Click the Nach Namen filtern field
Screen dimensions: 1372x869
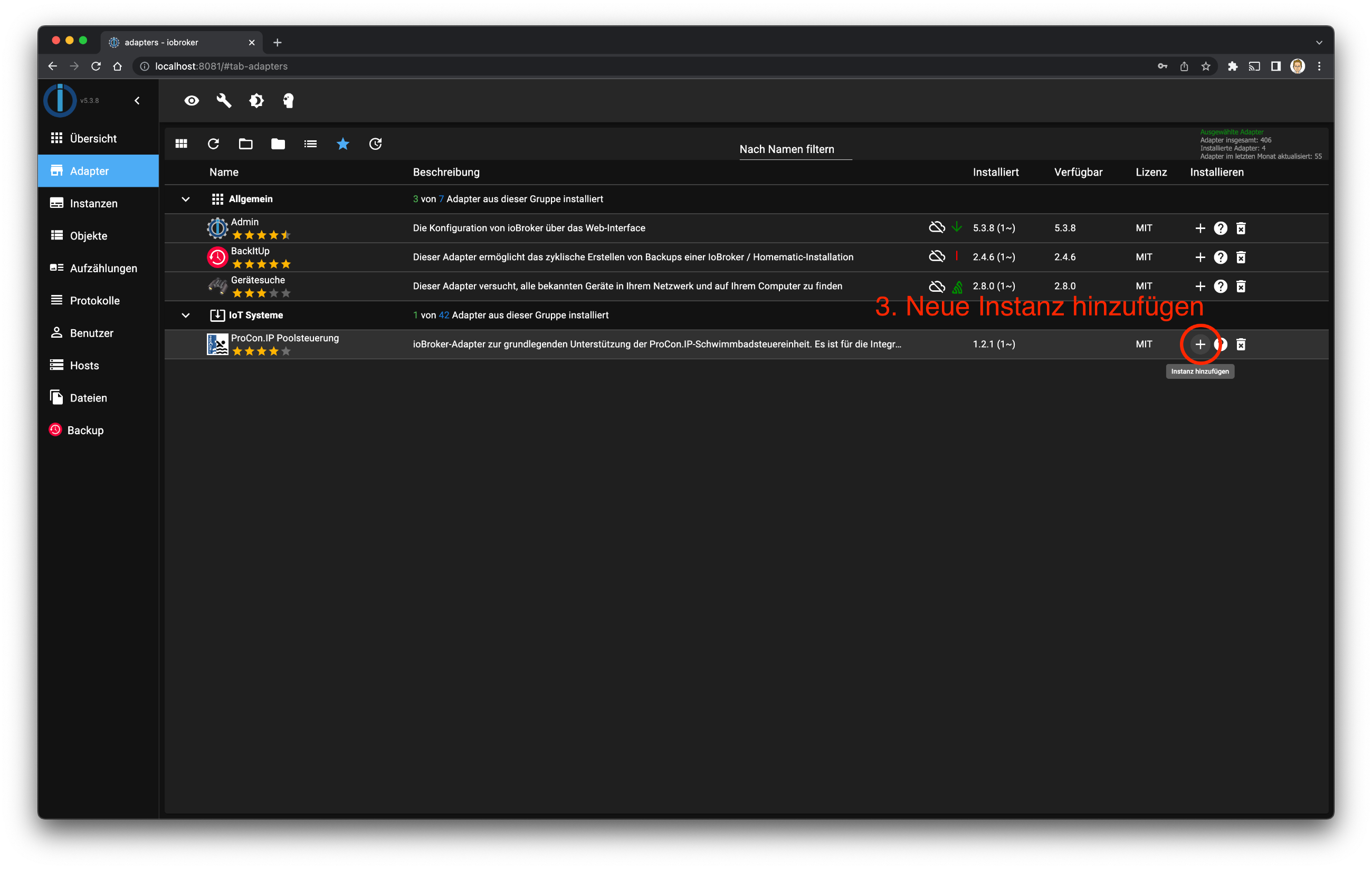point(795,149)
